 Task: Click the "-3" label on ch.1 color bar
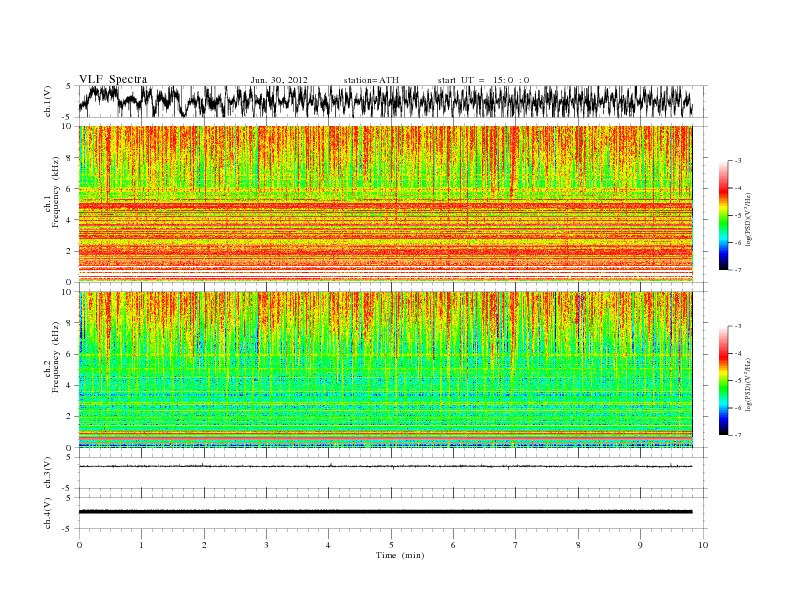tap(738, 161)
